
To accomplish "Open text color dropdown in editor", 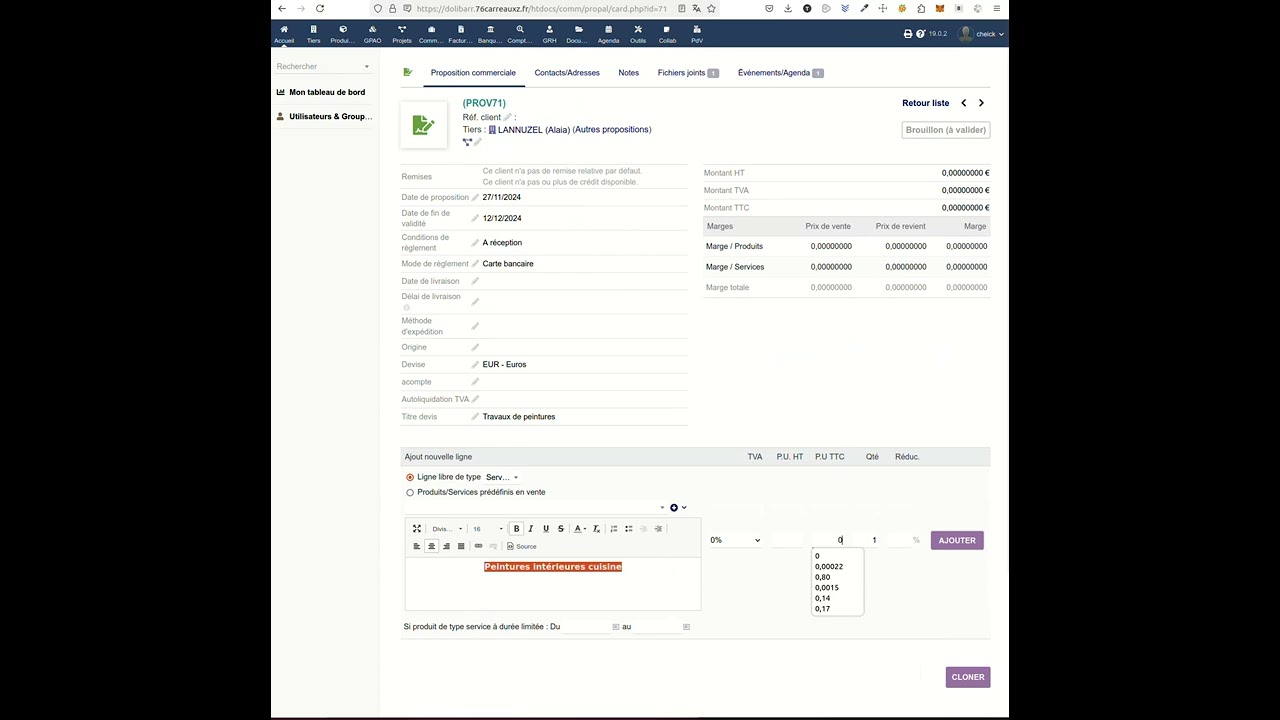I will pos(580,529).
